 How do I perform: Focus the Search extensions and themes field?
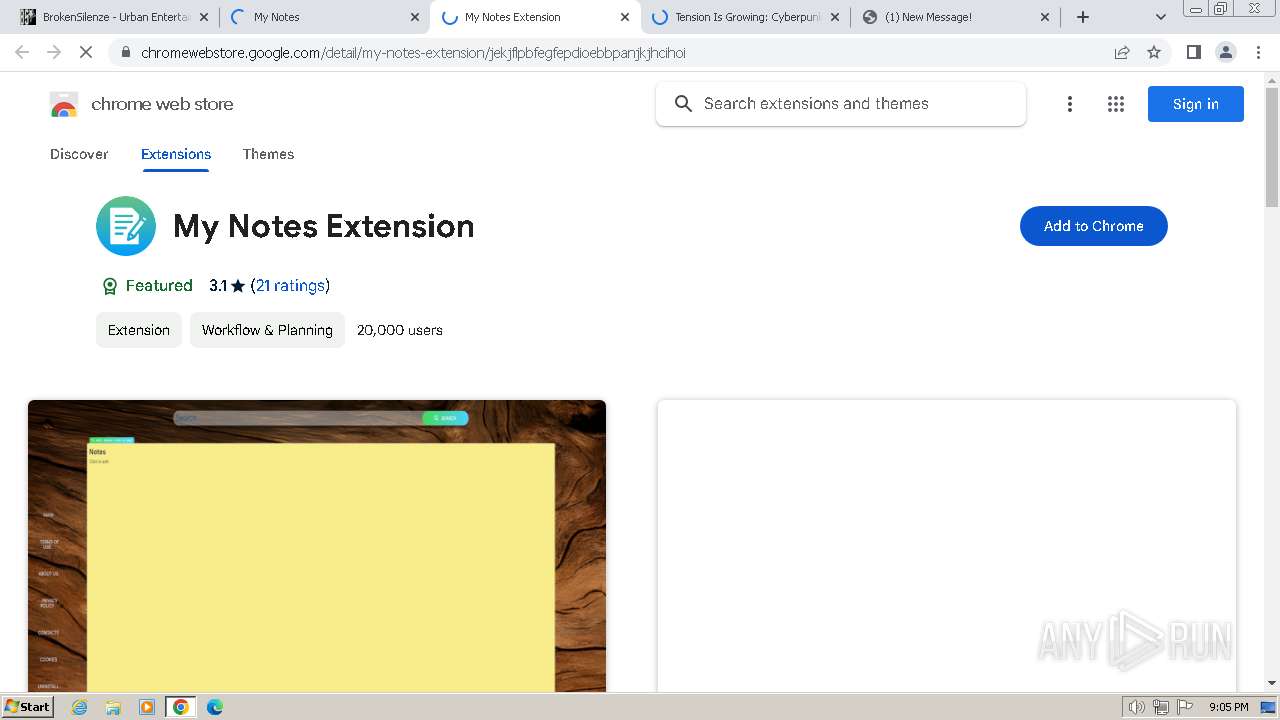(841, 104)
